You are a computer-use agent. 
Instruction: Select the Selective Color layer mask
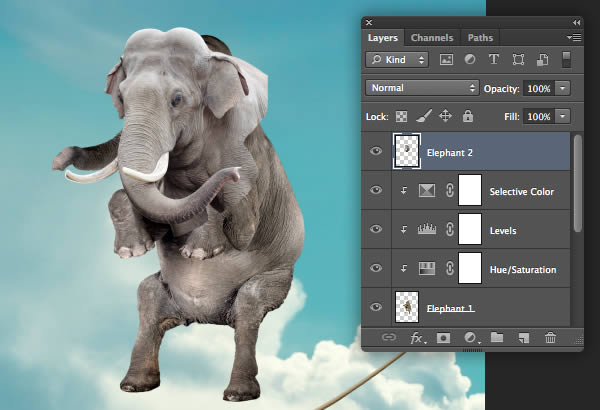click(470, 190)
